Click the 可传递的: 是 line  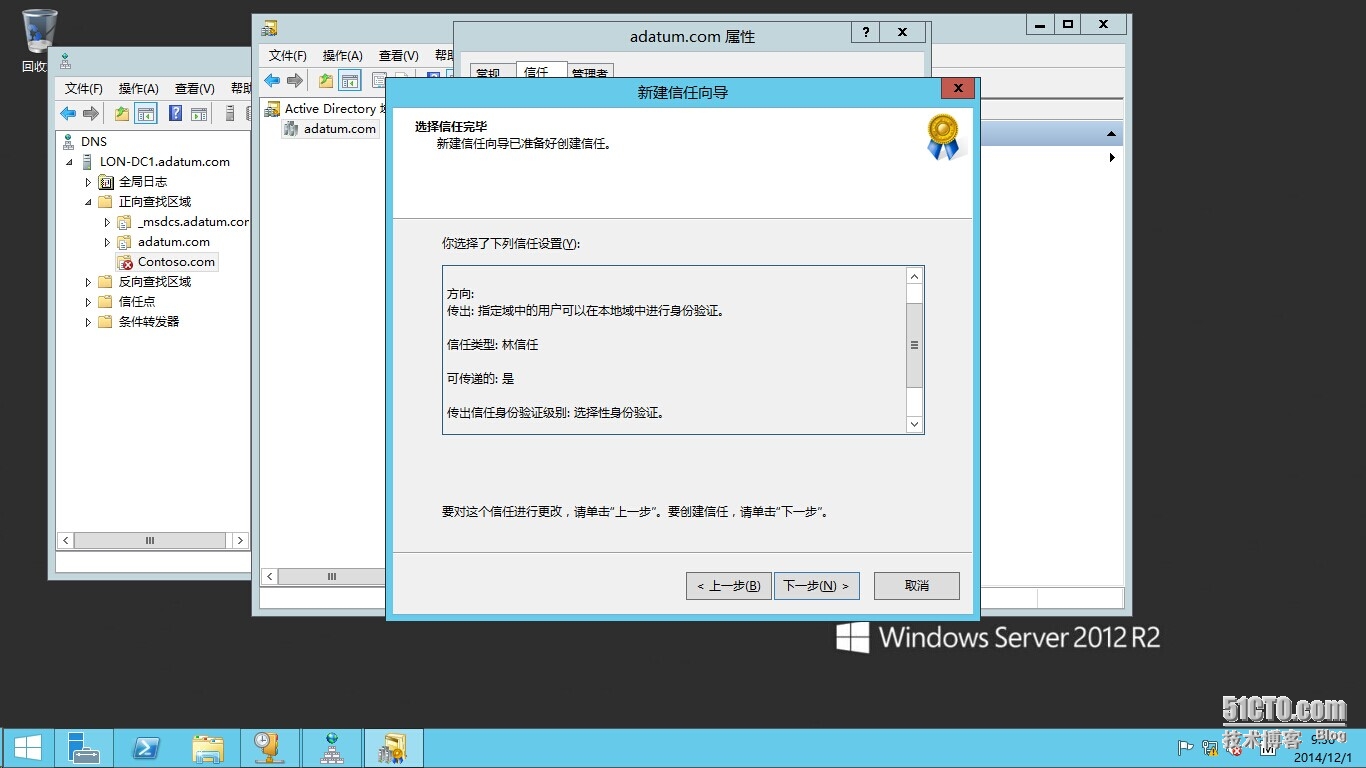(480, 379)
